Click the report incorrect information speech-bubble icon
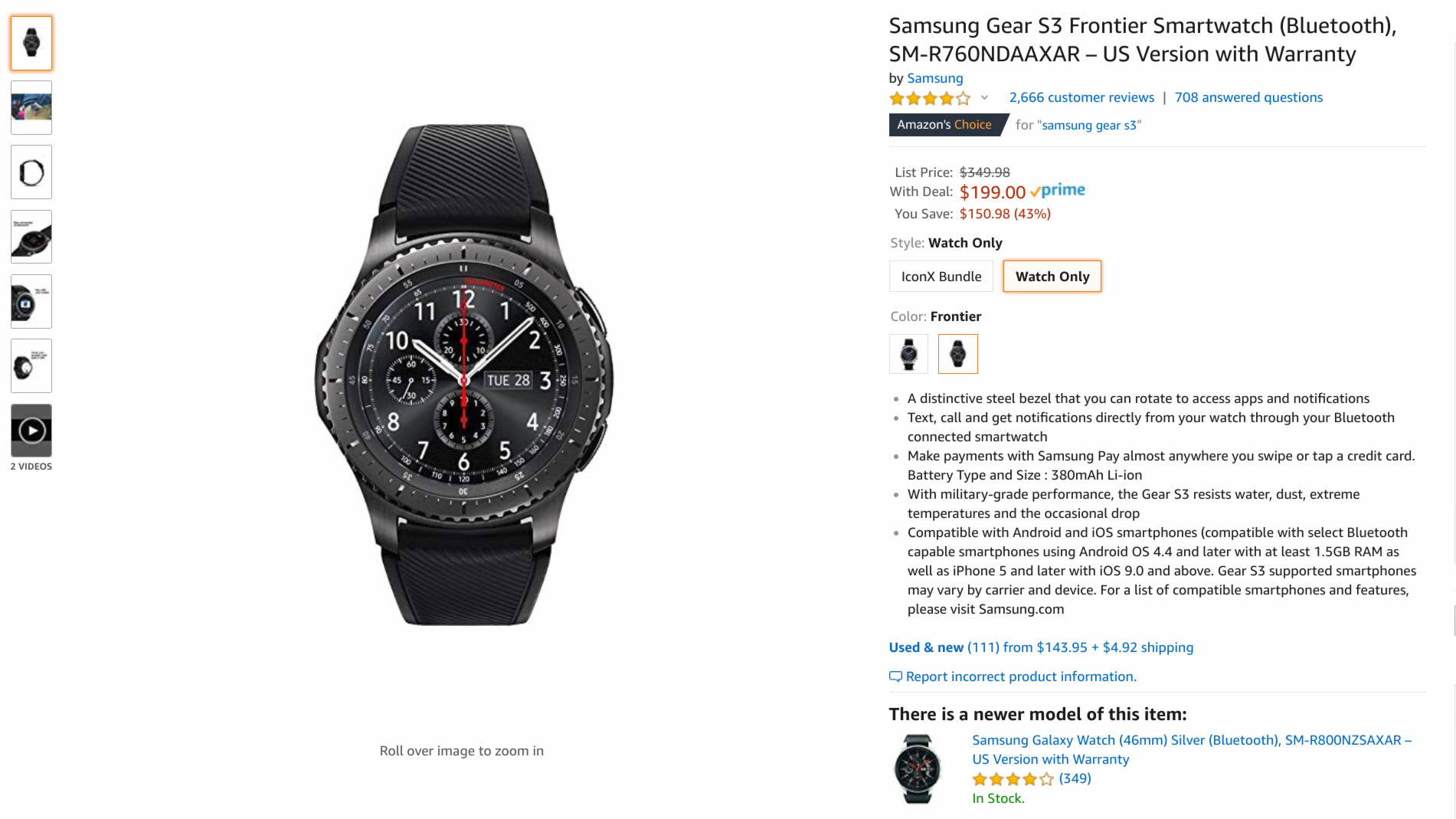The height and width of the screenshot is (819, 1456). (x=895, y=676)
